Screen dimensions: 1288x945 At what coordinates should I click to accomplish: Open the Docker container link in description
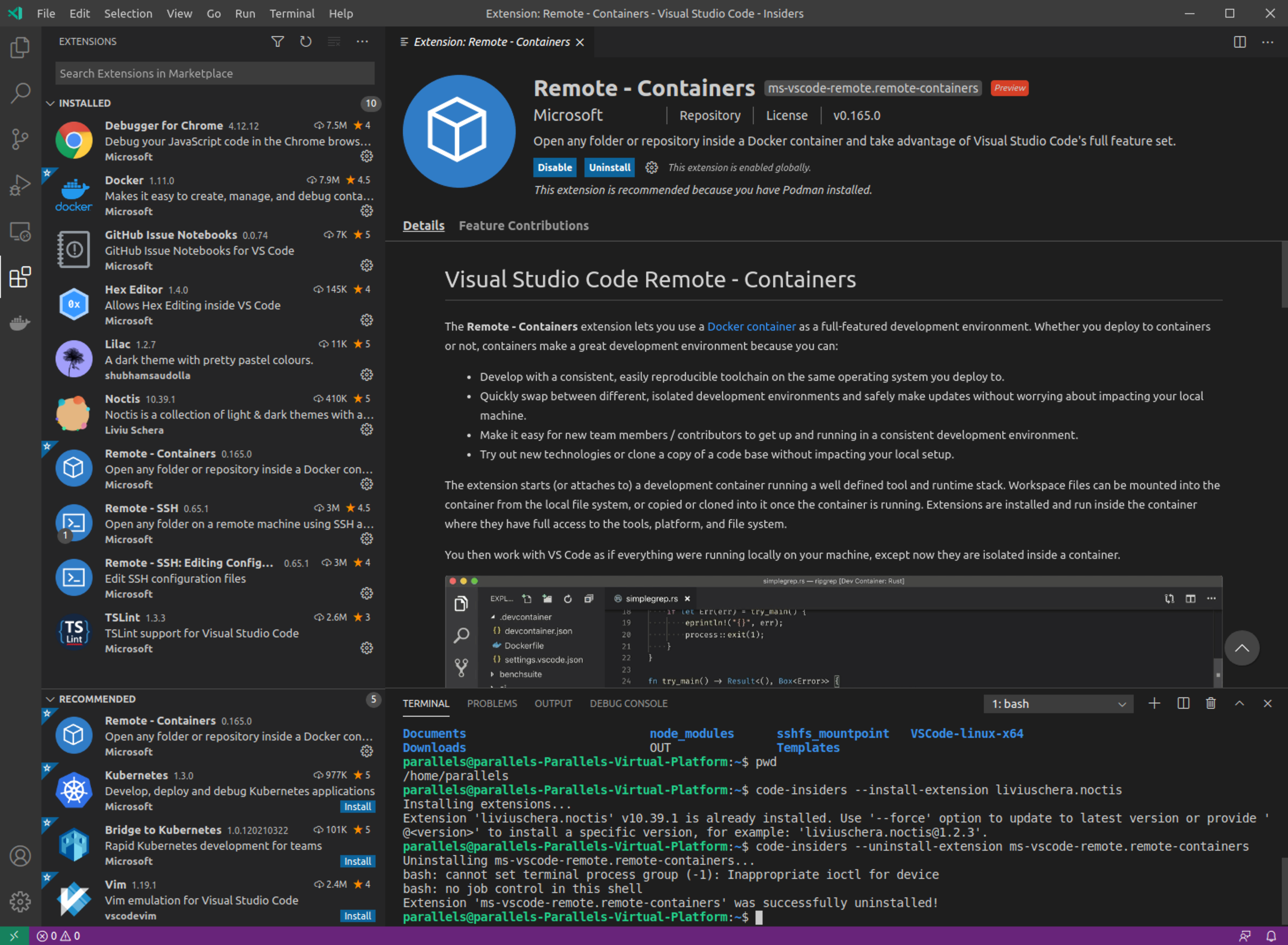pos(752,326)
